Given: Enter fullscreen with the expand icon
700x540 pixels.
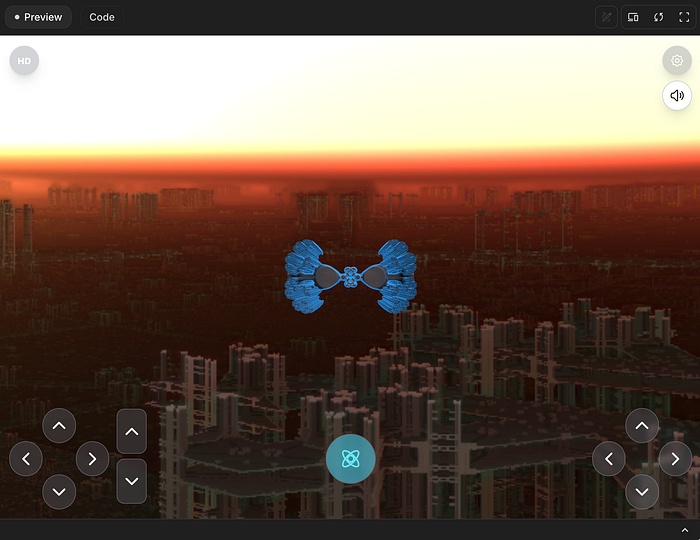Looking at the screenshot, I should 684,17.
